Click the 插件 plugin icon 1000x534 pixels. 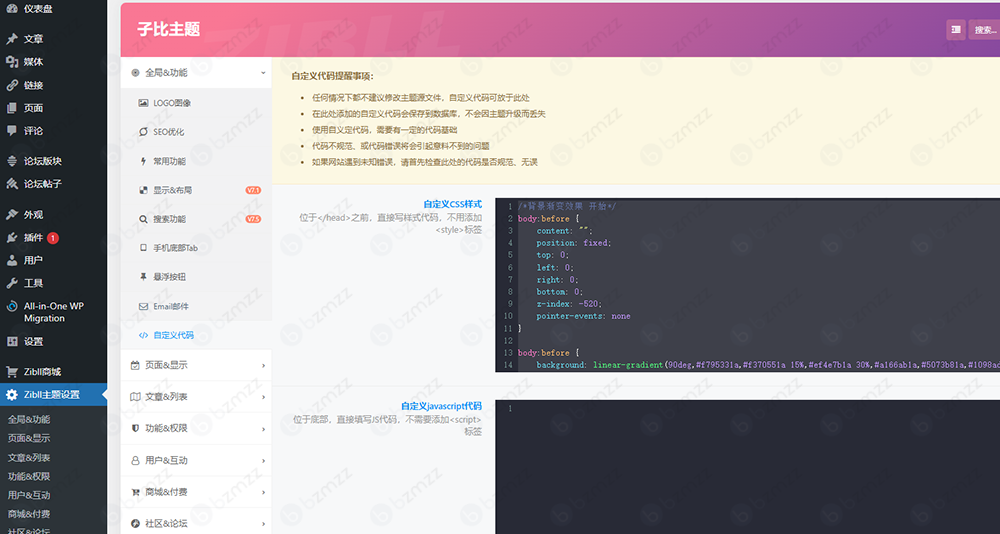coord(11,237)
